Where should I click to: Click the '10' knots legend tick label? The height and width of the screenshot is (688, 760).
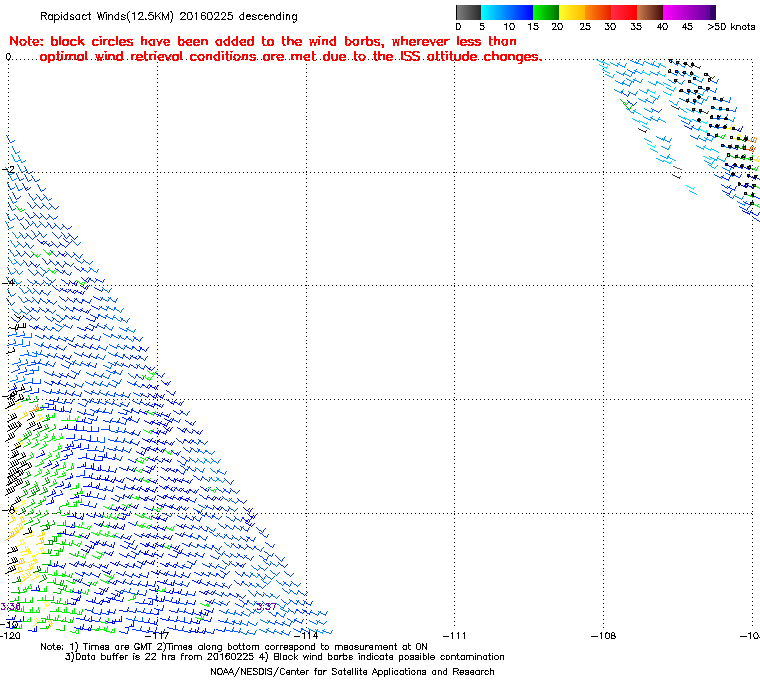point(509,27)
